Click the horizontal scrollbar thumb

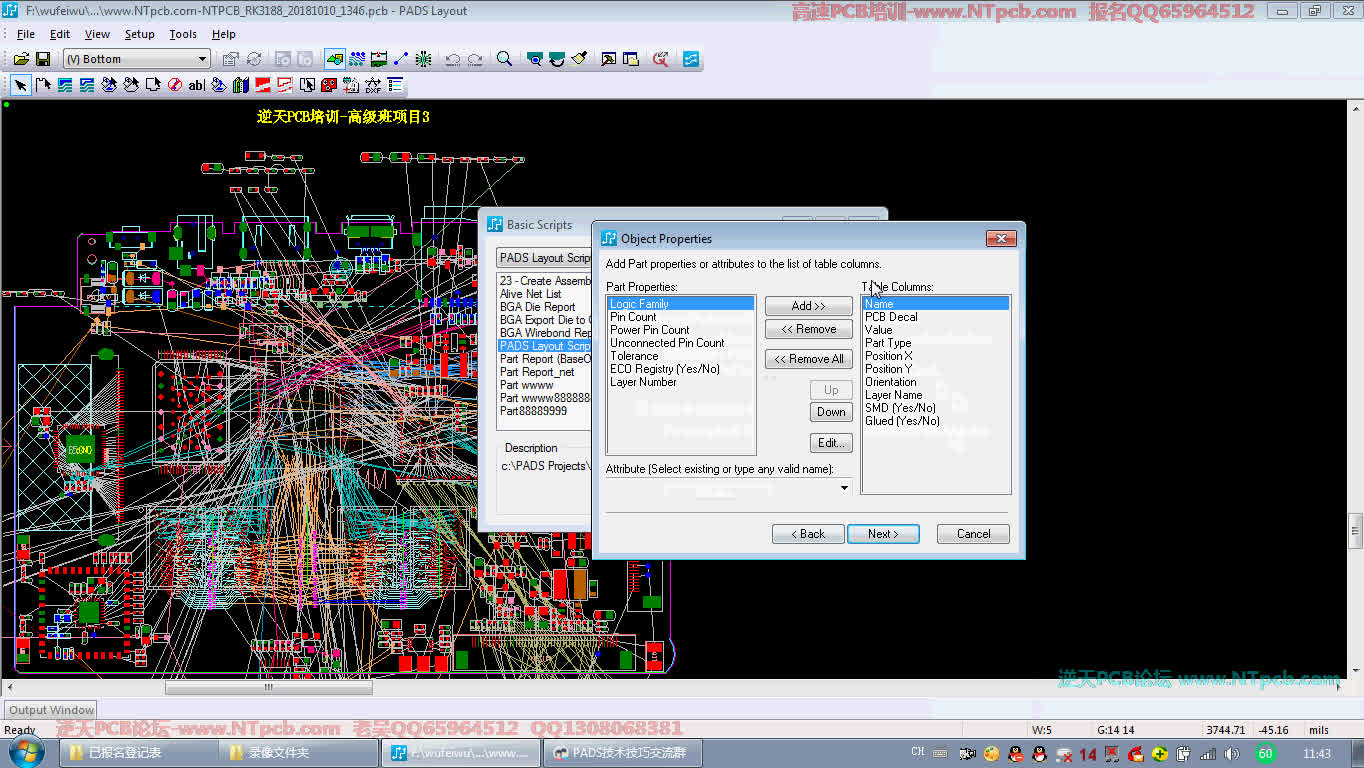268,687
